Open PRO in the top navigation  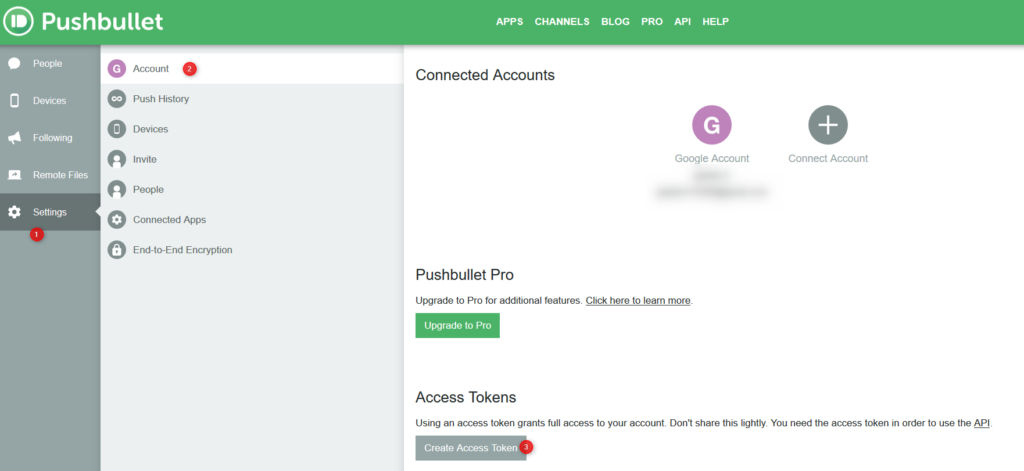(x=652, y=22)
